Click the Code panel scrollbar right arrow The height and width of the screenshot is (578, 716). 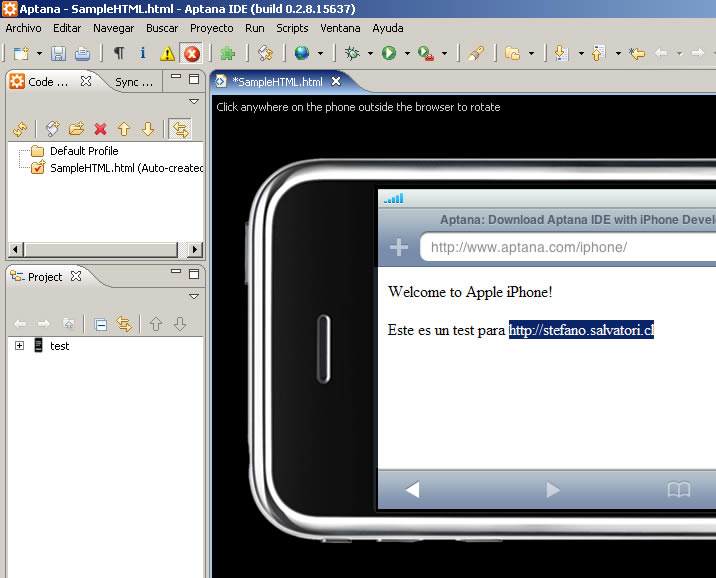195,249
